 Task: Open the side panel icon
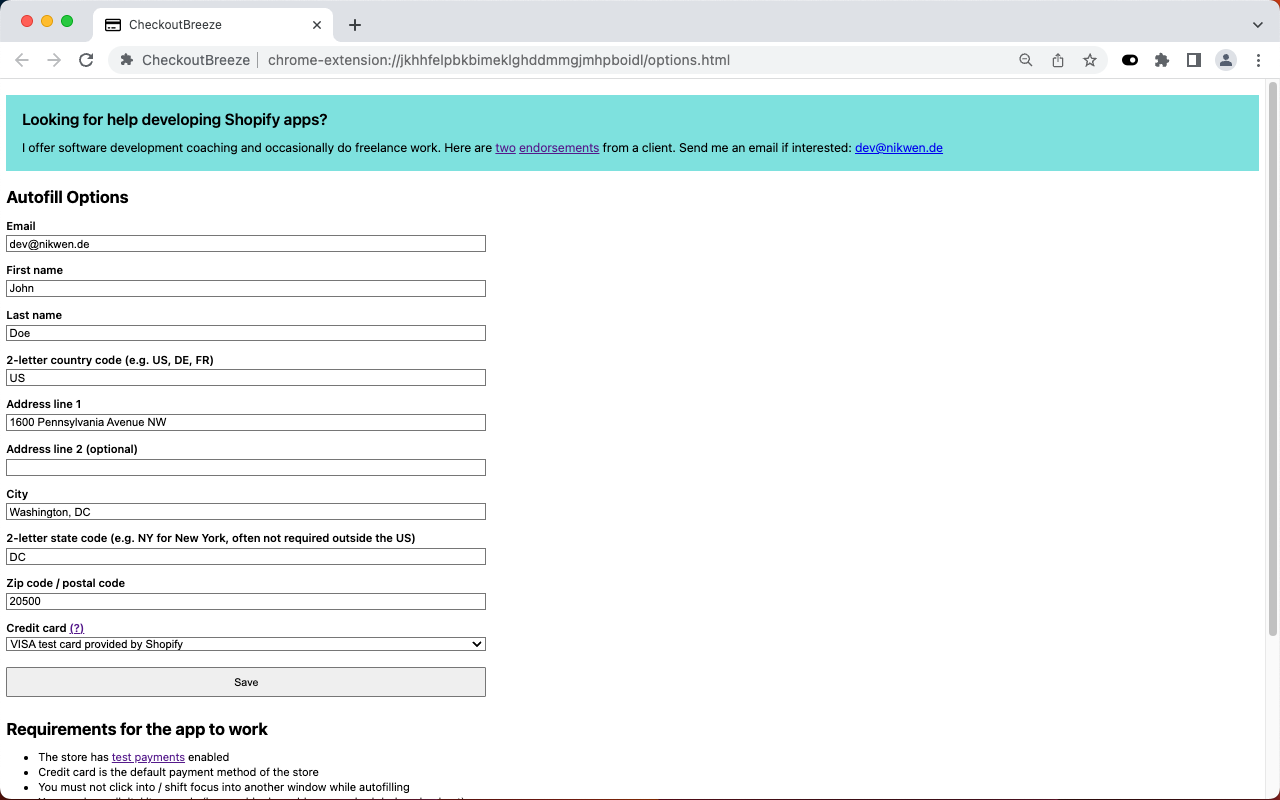[x=1194, y=60]
